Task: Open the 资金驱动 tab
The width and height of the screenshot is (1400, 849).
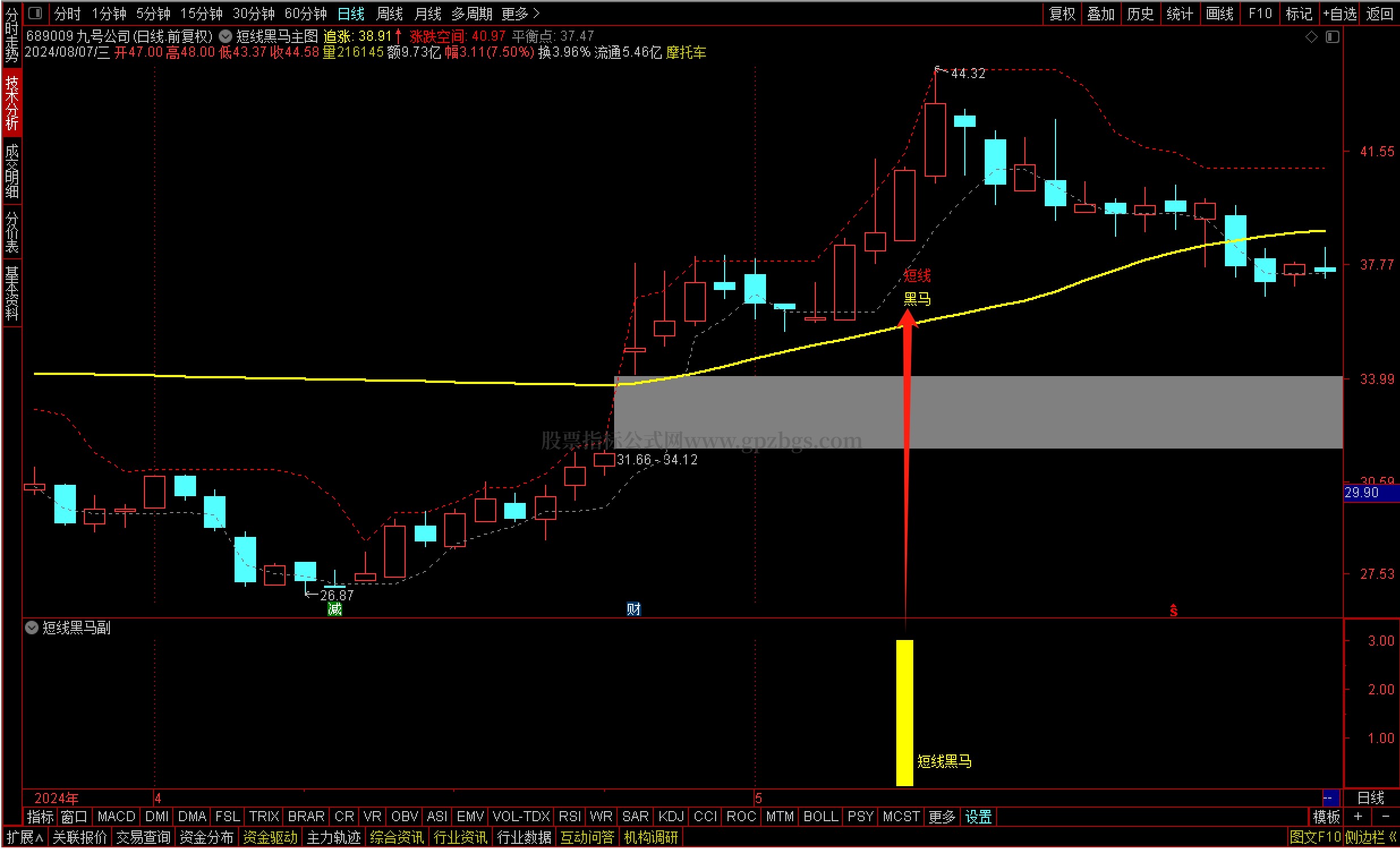Action: click(270, 837)
